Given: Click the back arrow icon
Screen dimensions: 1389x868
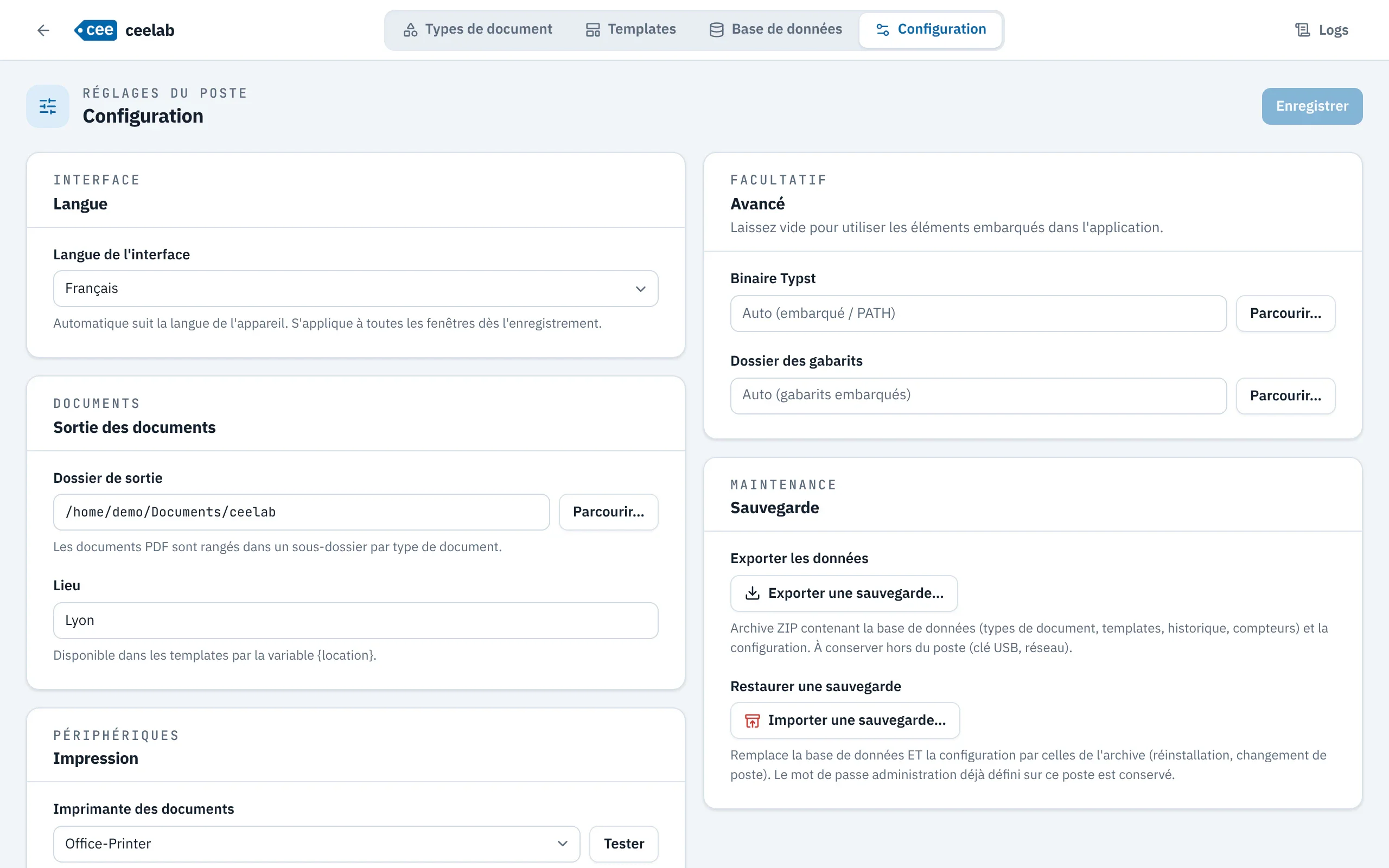Looking at the screenshot, I should (43, 30).
